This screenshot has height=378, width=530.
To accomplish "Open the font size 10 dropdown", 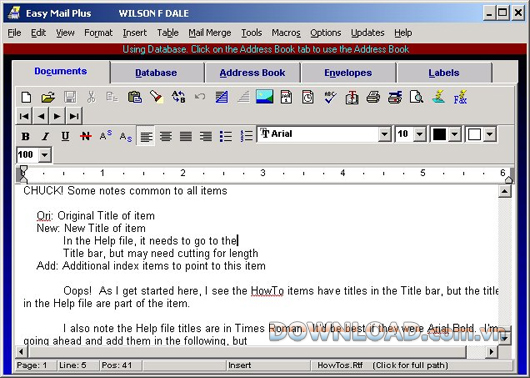I will point(419,135).
